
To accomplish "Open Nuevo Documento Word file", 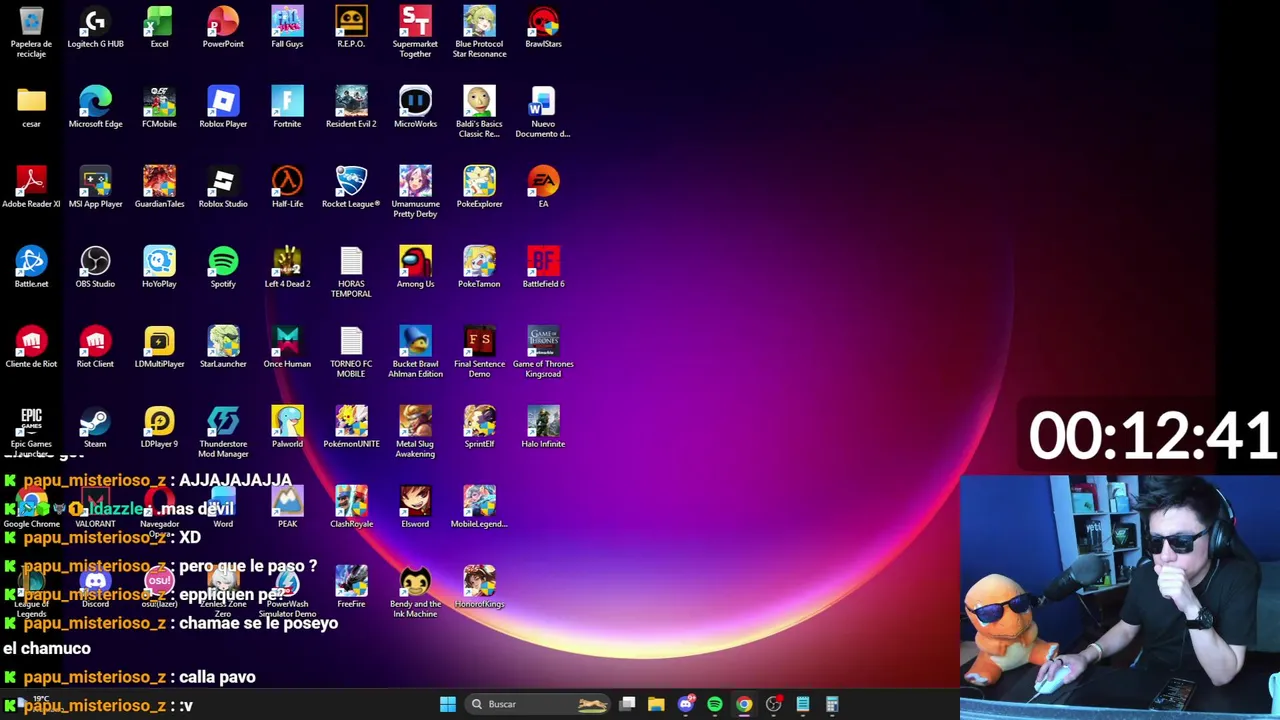I will (543, 112).
